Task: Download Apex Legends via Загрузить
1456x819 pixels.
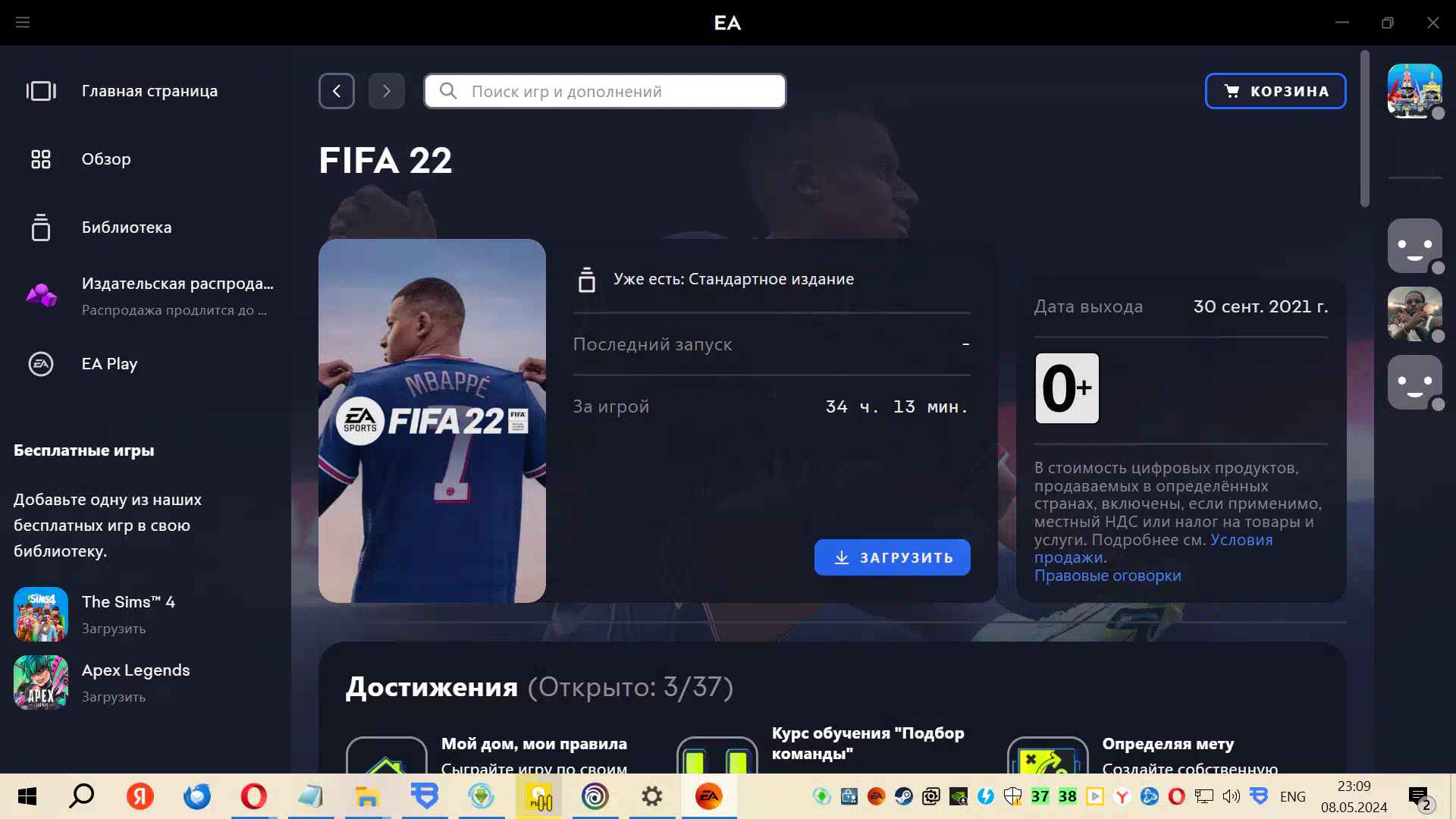Action: [114, 697]
